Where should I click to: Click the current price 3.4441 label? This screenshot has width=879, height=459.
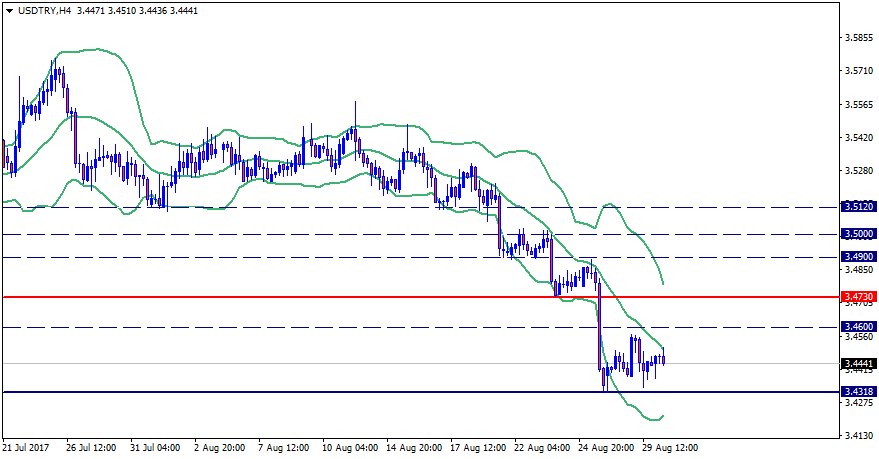[x=859, y=363]
